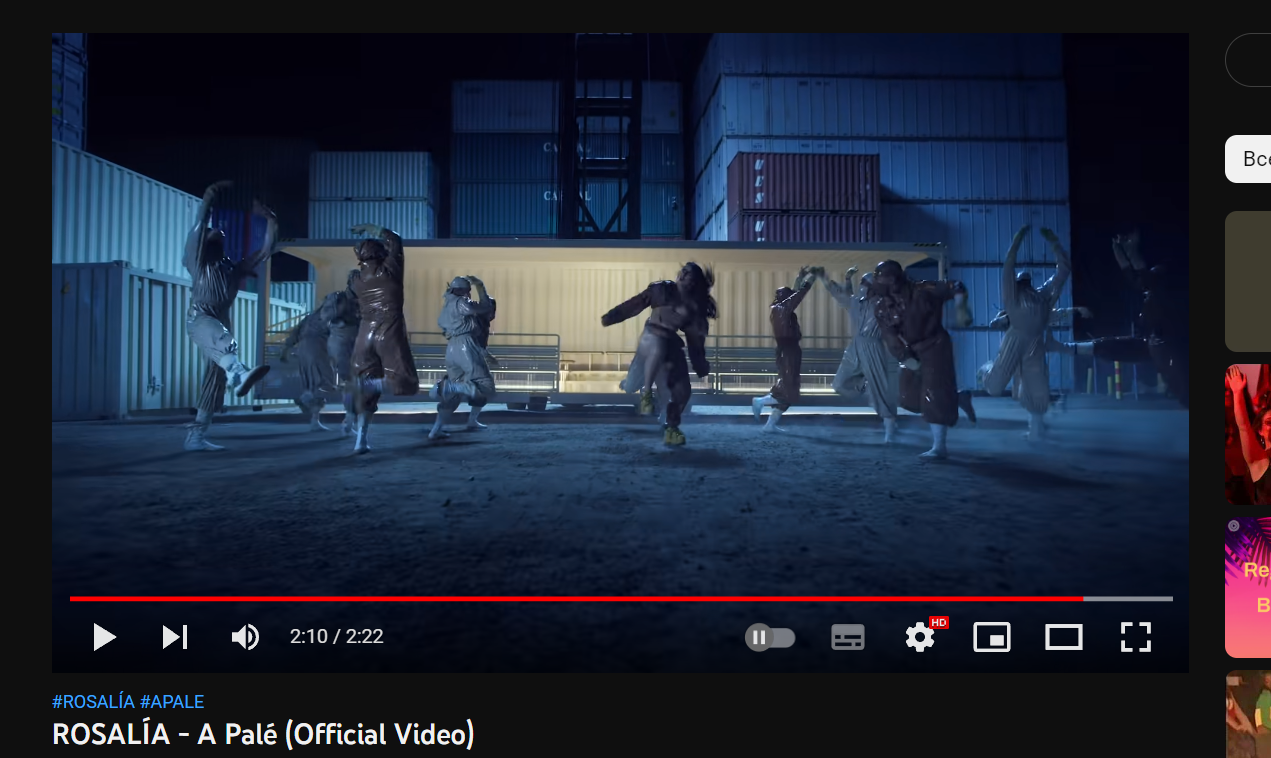Viewport: 1271px width, 758px height.
Task: Open the #APALE hashtag link
Action: (172, 702)
